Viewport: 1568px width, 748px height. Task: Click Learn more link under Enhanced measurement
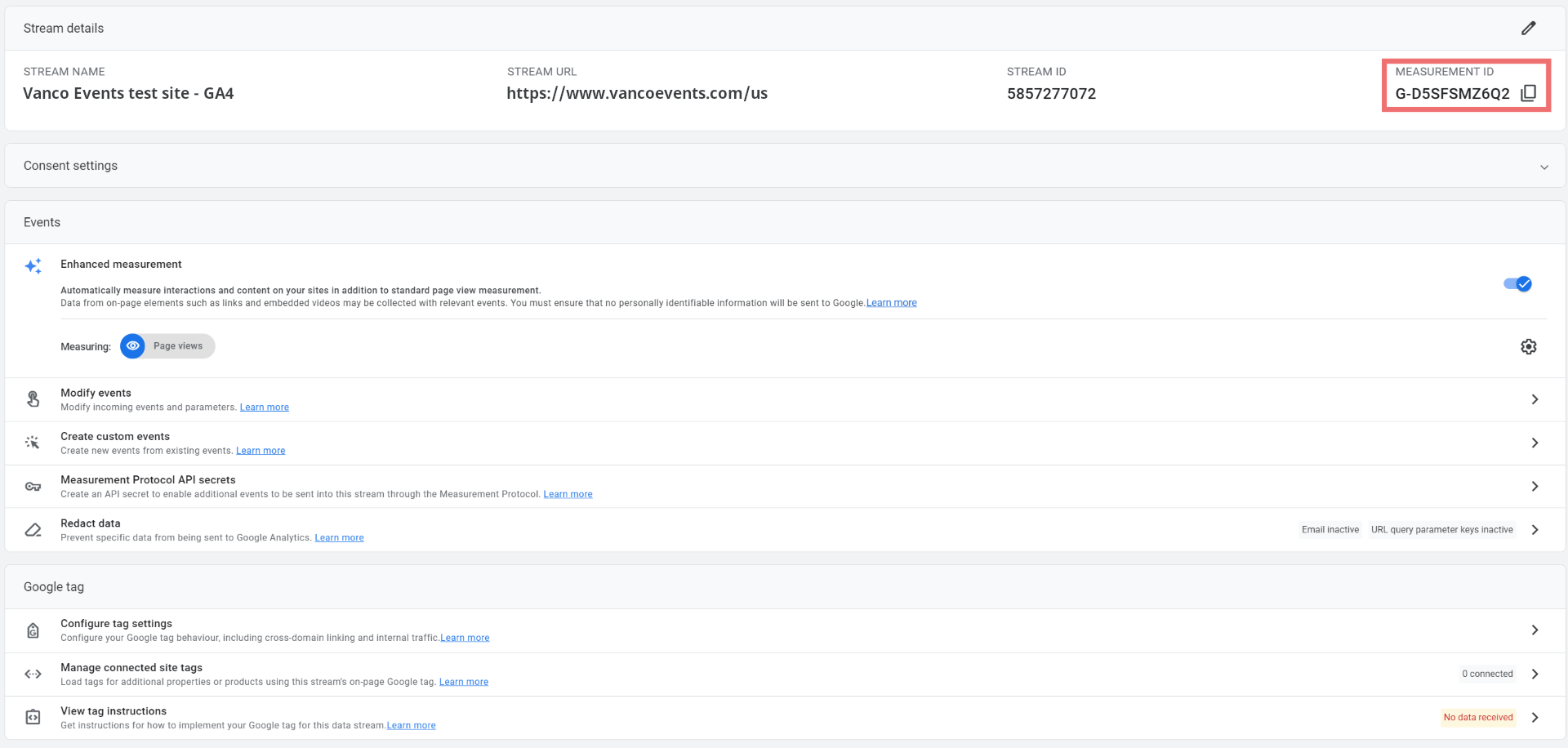click(891, 303)
